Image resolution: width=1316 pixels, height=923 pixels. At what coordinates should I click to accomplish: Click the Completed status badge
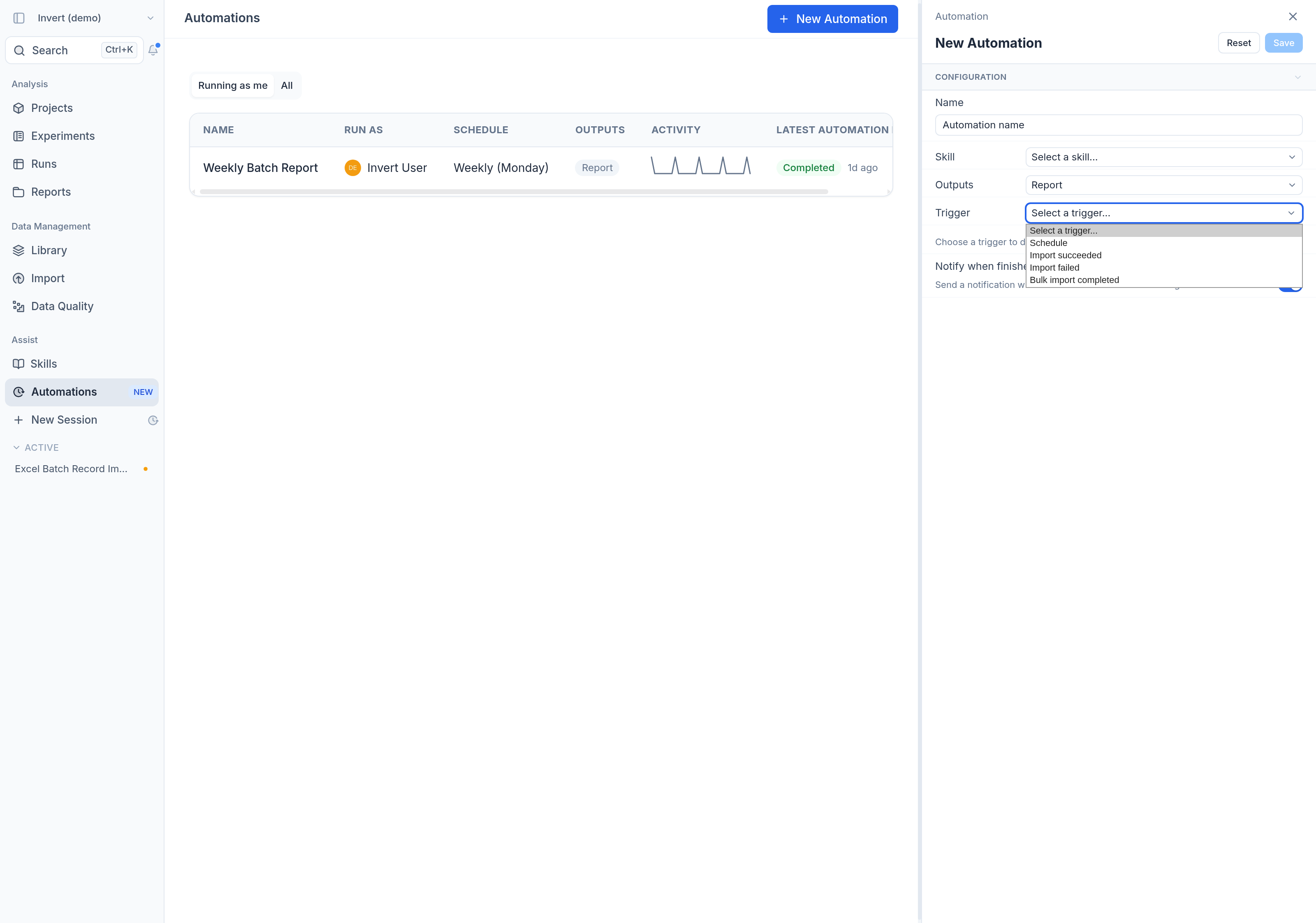[808, 168]
